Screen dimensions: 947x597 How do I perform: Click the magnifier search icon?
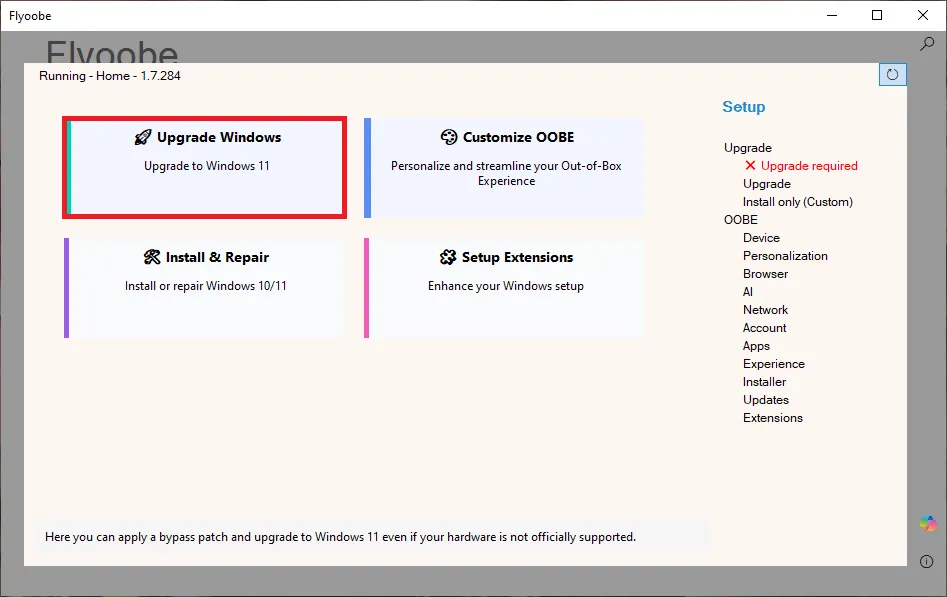pos(927,44)
